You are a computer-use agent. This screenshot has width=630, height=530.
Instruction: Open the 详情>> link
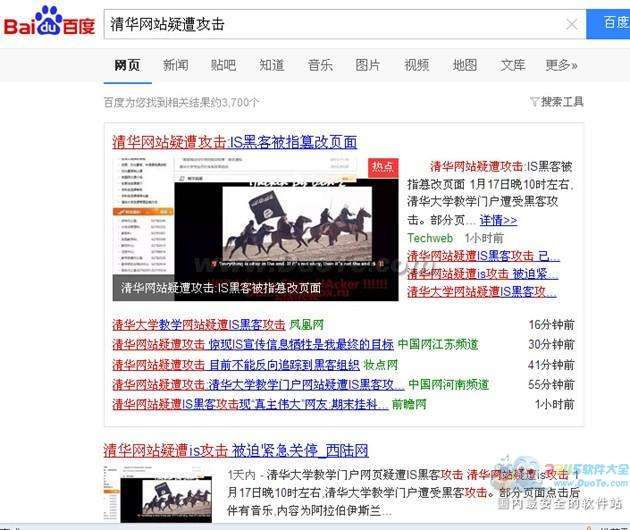pyautogui.click(x=498, y=220)
